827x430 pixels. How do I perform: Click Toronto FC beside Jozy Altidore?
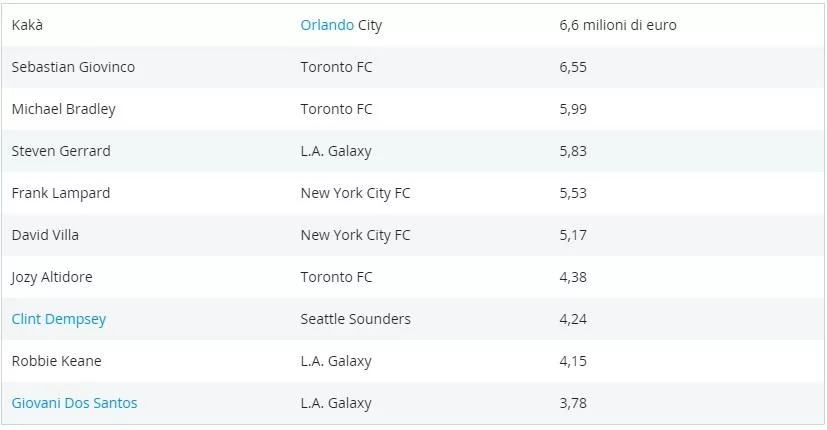(336, 277)
